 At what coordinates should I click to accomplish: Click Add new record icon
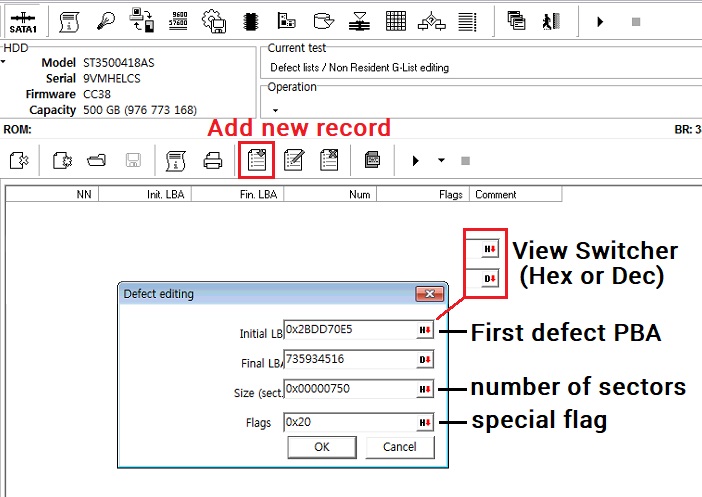click(x=257, y=160)
